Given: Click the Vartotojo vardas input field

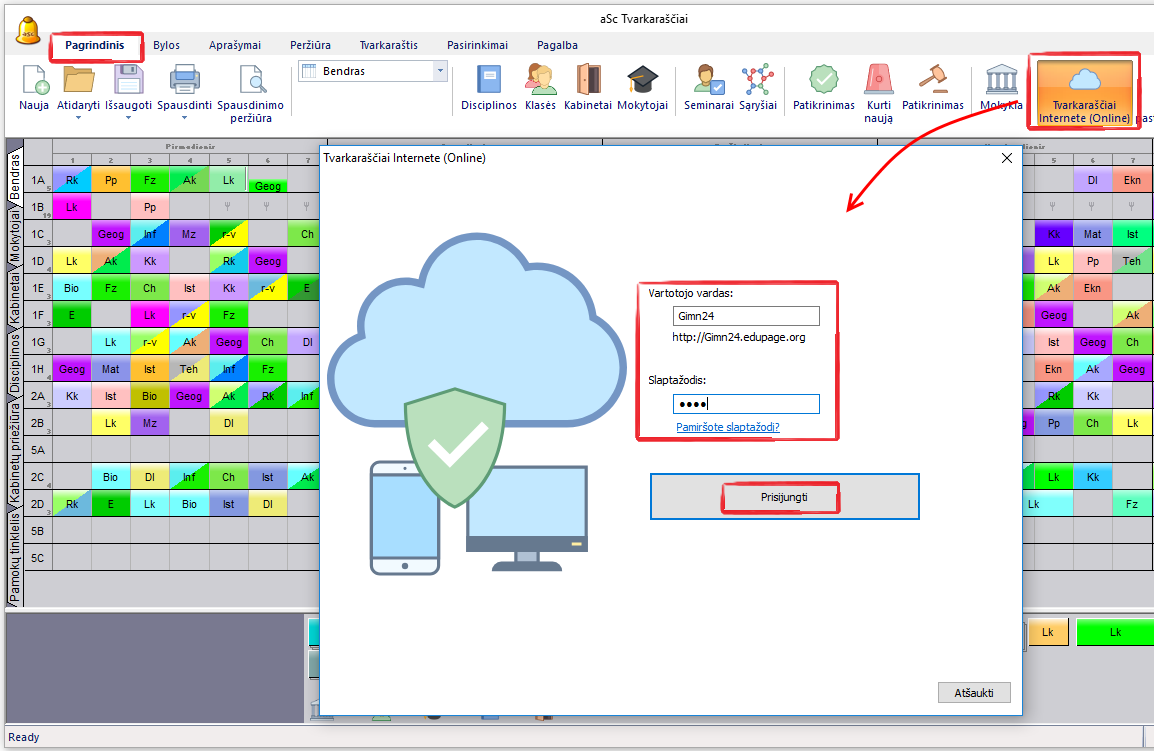Looking at the screenshot, I should pyautogui.click(x=746, y=316).
